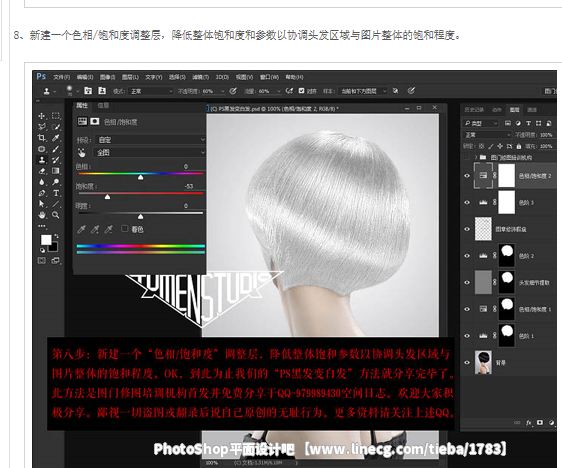Expand the top layer group
Viewport: 562px width, 468px height.
tap(476, 157)
